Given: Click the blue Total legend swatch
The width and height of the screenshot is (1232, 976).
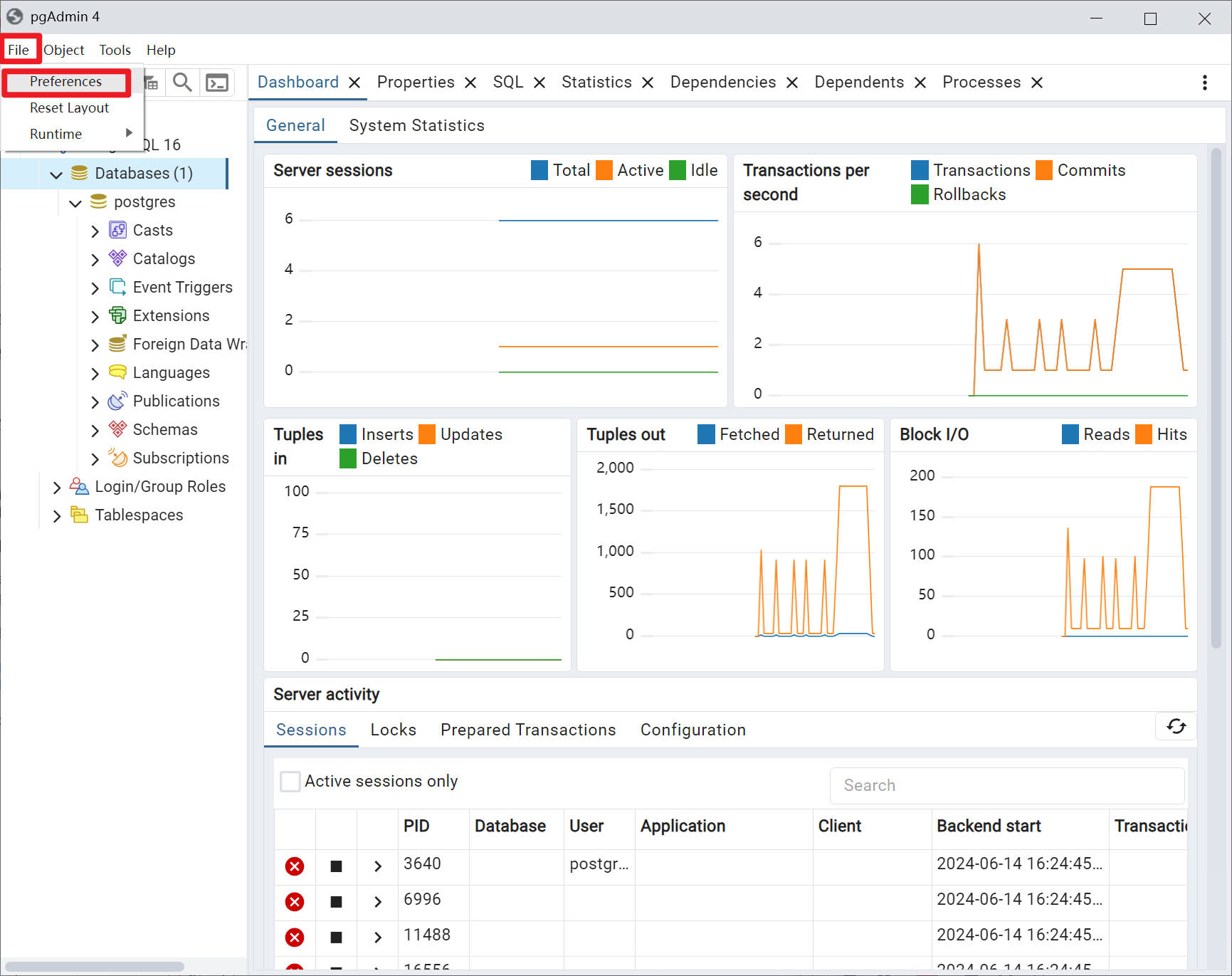Looking at the screenshot, I should (539, 170).
